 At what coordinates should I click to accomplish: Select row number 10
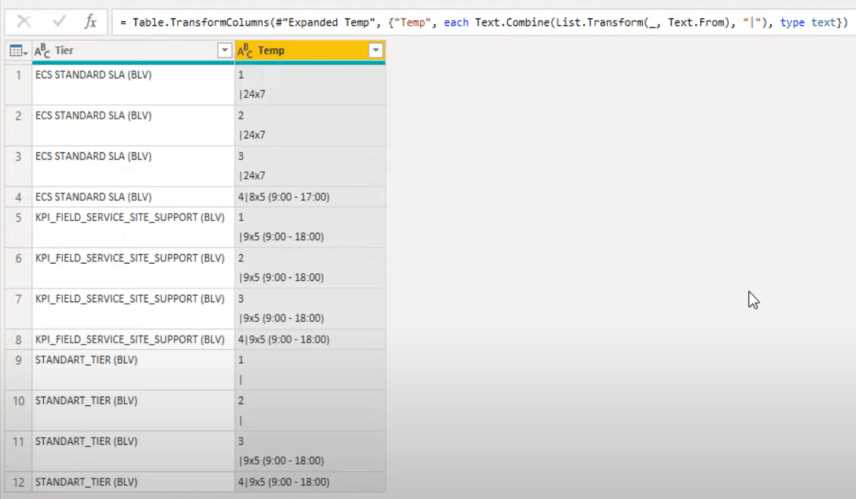19,411
